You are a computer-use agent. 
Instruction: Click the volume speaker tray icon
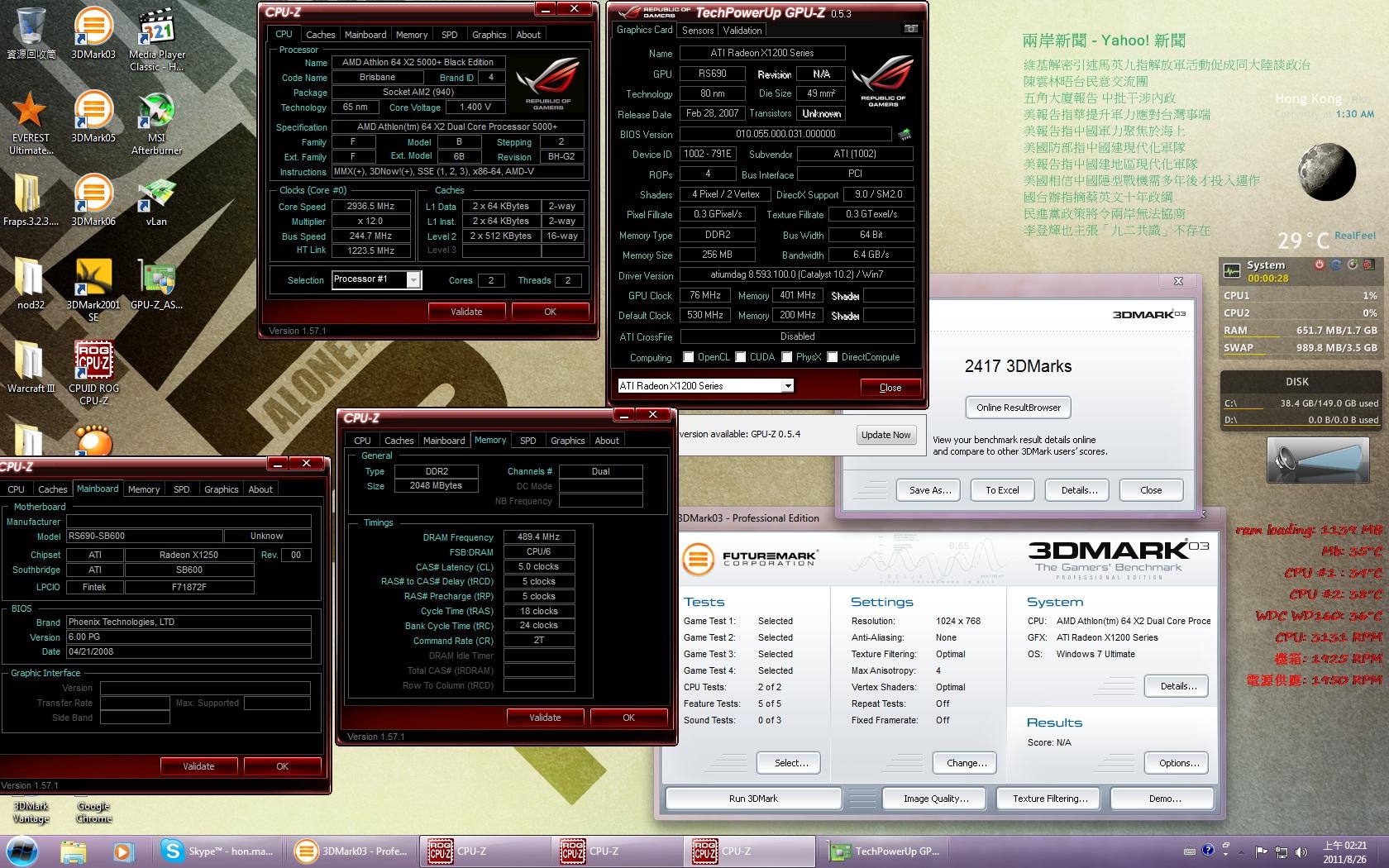pos(1301,851)
